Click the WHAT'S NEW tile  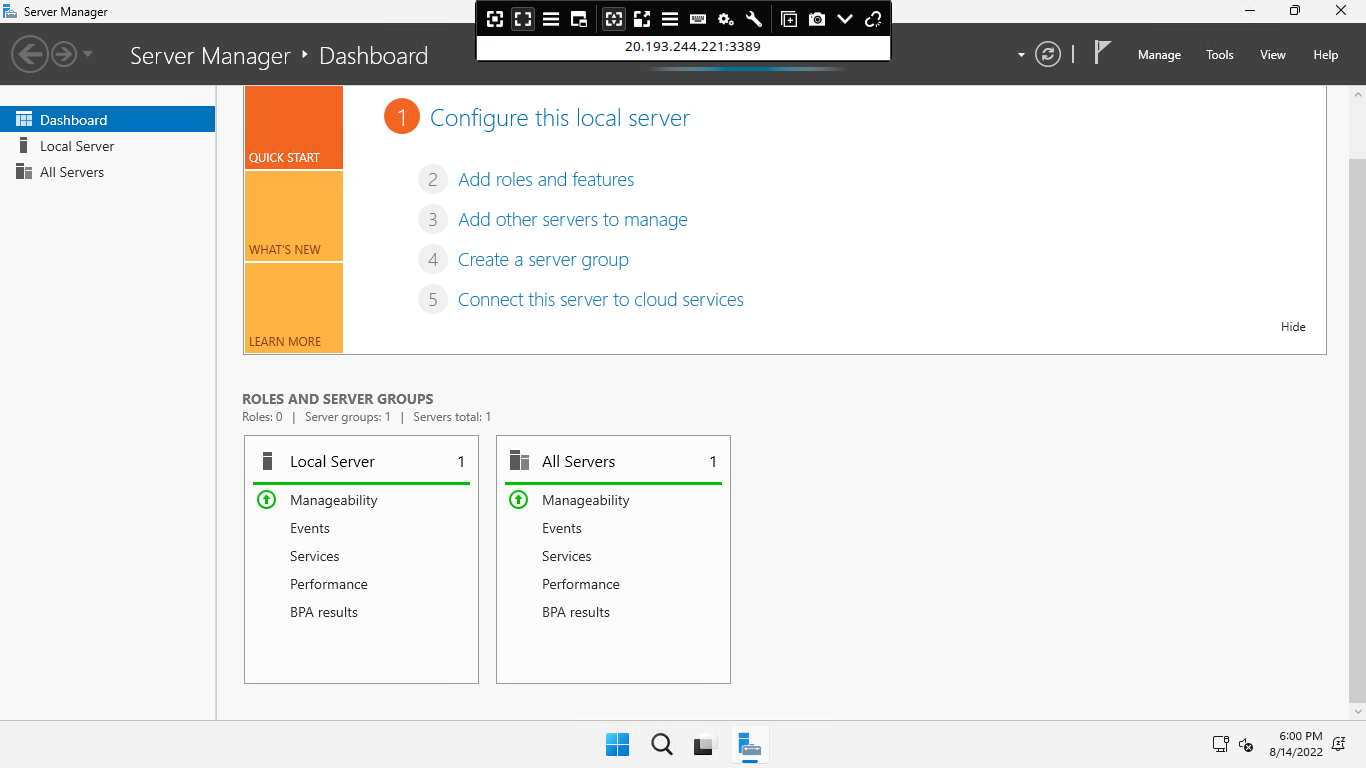tap(293, 216)
